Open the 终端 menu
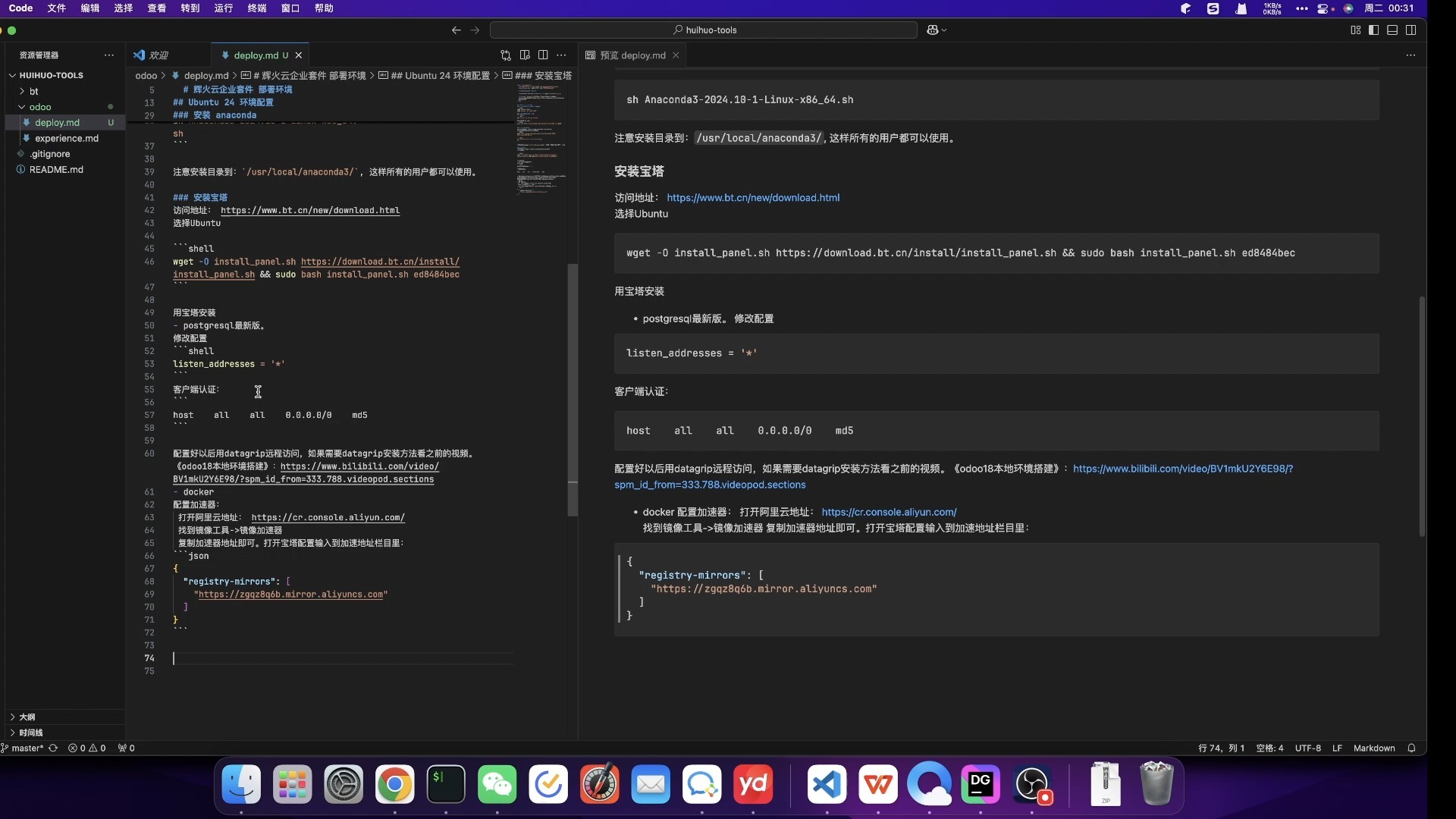The width and height of the screenshot is (1456, 819). 257,8
